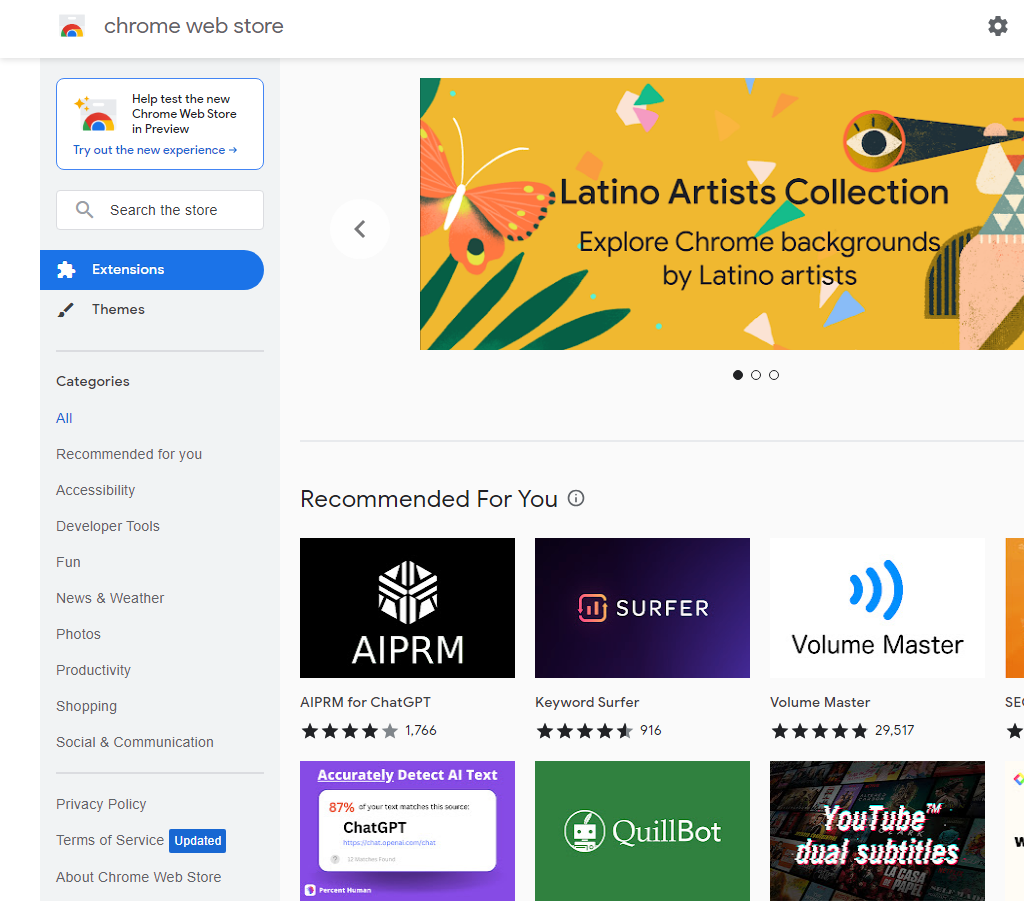The width and height of the screenshot is (1024, 901).
Task: Select the Accessibility category
Action: (95, 490)
